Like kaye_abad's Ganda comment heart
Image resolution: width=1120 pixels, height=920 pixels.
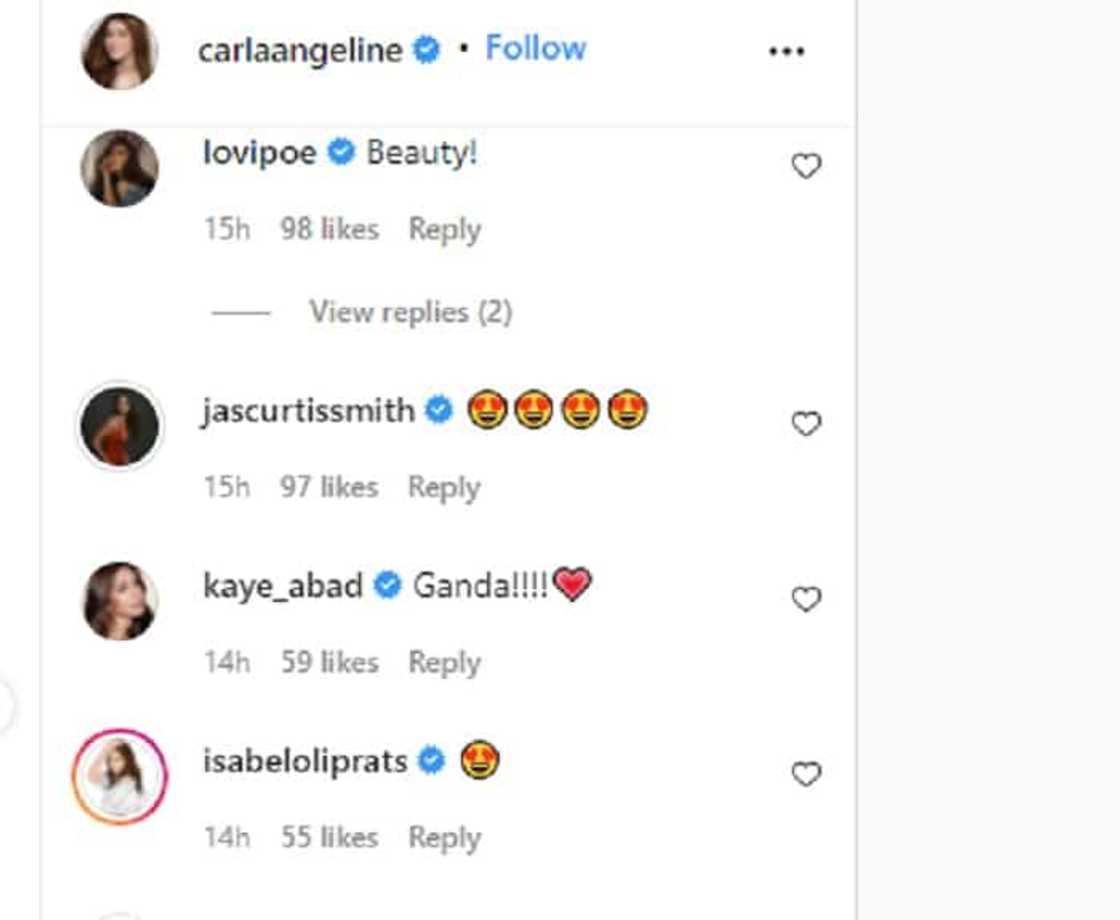806,599
